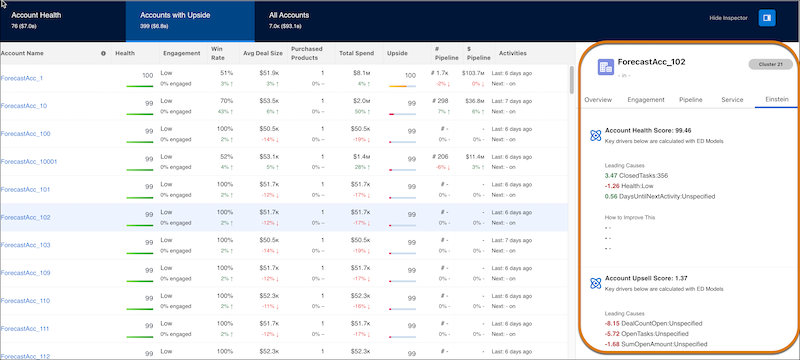
Task: Sort by $ Pipeline column header
Action: pos(479,53)
